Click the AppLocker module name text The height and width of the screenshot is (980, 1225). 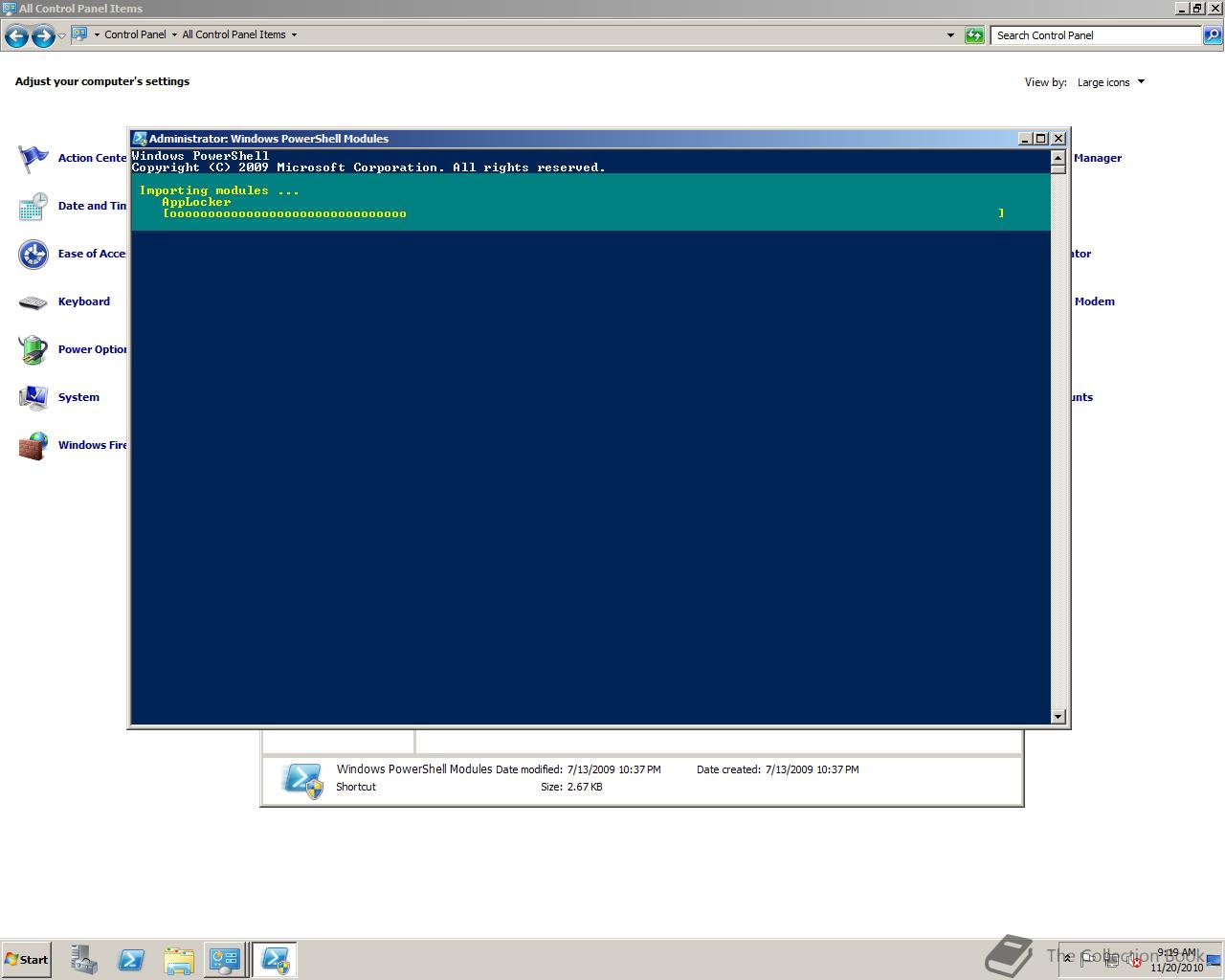[196, 202]
